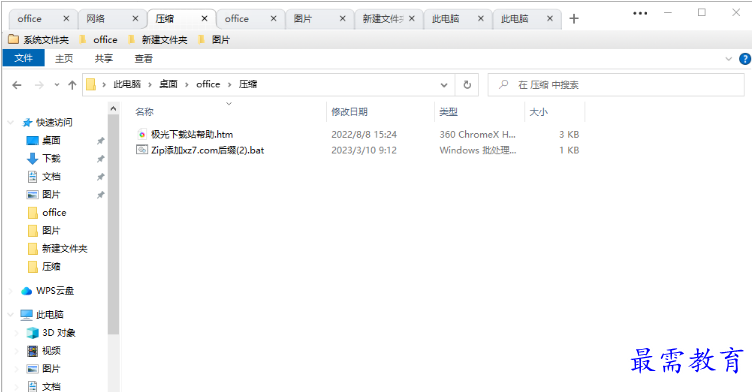Image resolution: width=752 pixels, height=392 pixels.
Task: Open 桌面 in quick access
Action: click(51, 141)
